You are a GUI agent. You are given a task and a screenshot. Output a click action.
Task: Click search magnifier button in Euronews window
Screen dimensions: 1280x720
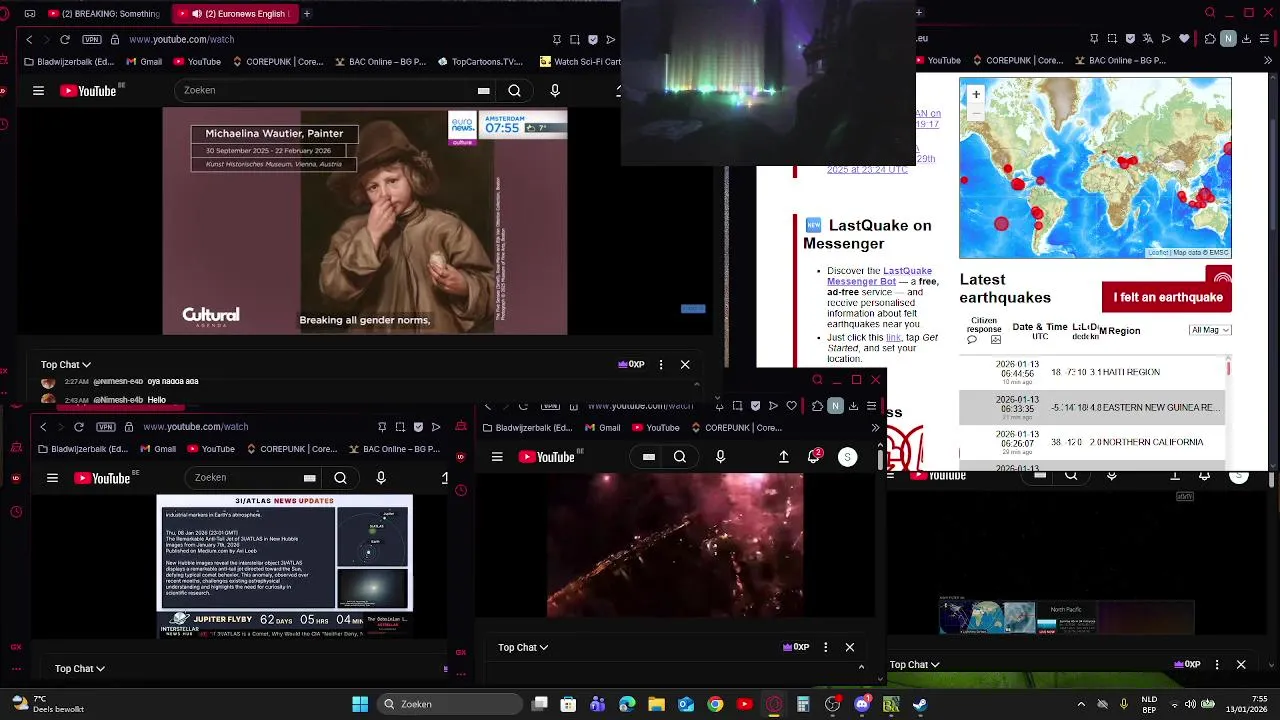(514, 90)
